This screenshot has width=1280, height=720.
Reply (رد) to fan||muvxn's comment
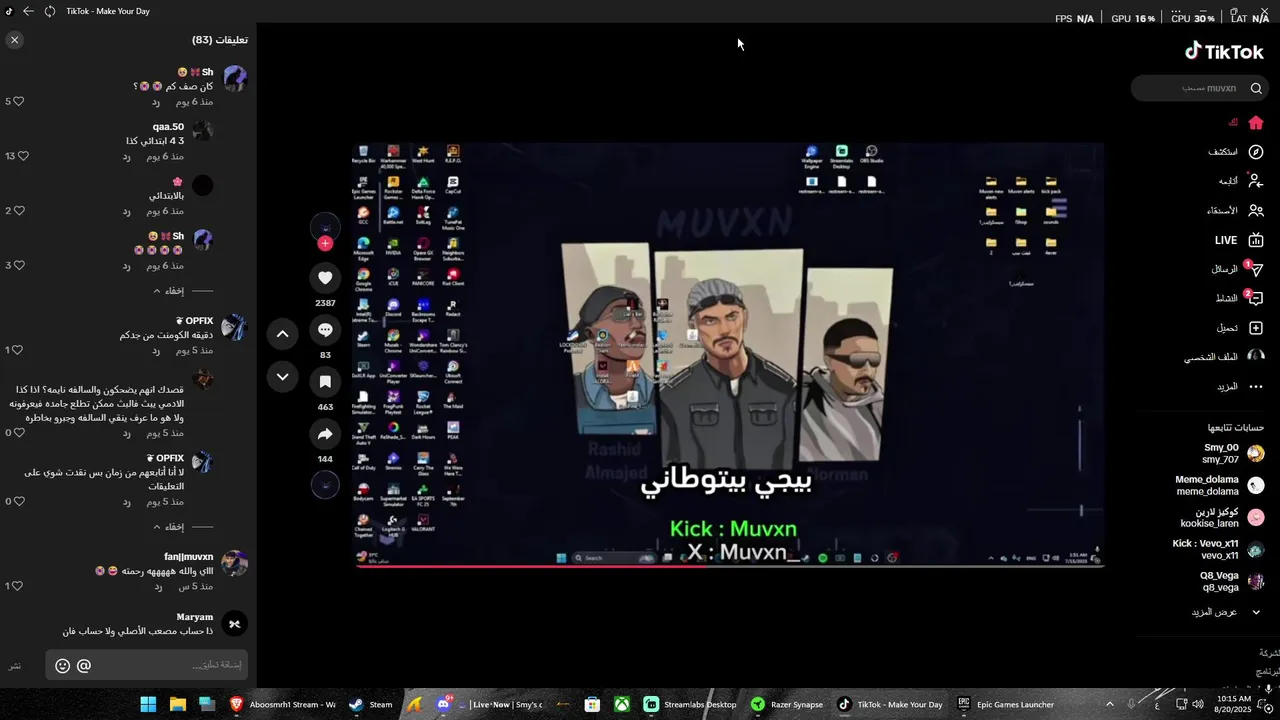(x=156, y=587)
